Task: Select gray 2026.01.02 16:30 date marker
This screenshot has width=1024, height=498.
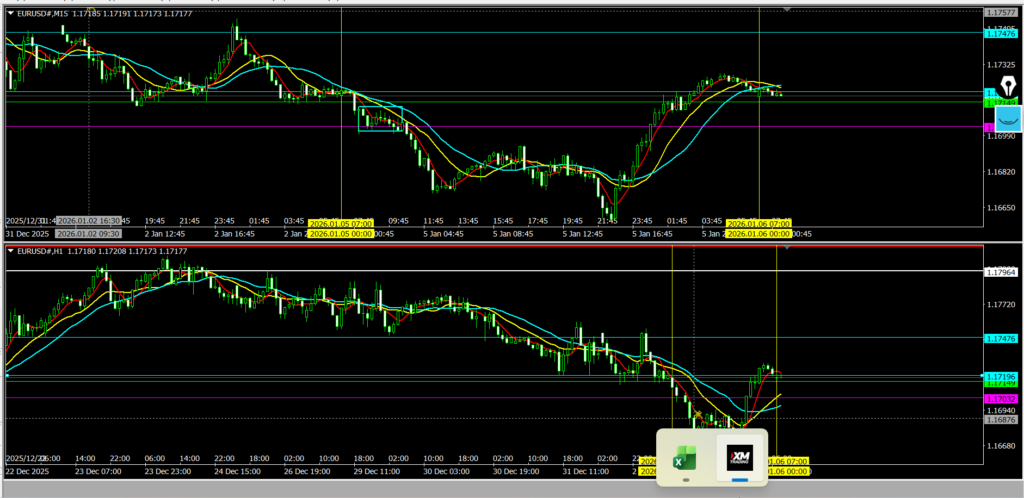Action: [88, 220]
